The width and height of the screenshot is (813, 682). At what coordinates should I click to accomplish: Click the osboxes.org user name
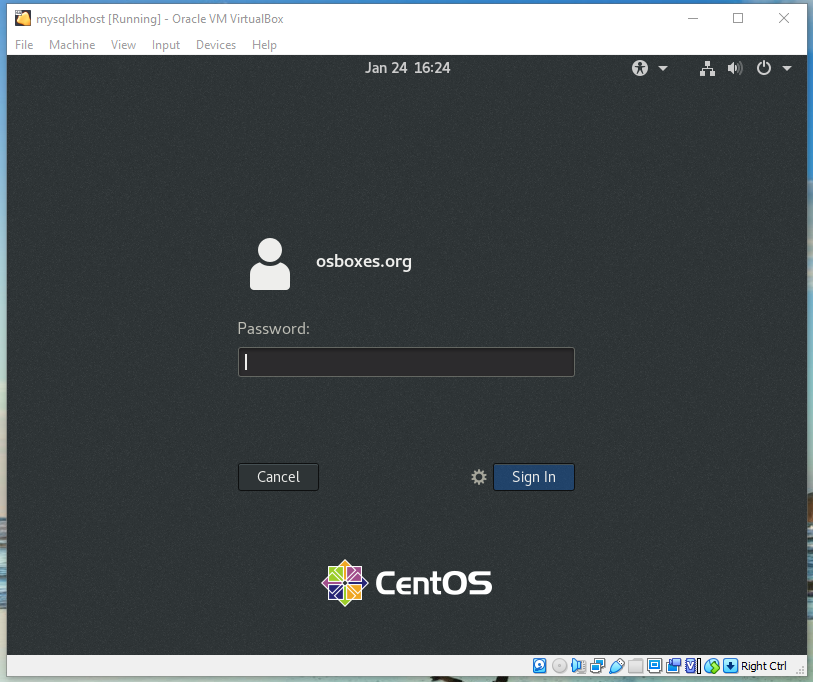pos(363,261)
